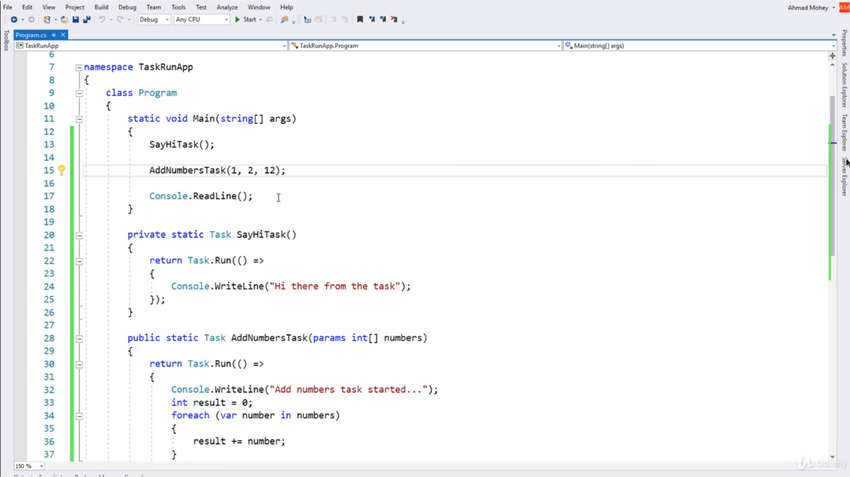This screenshot has height=477, width=850.
Task: Pin the Program.cs tab
Action: click(x=54, y=35)
